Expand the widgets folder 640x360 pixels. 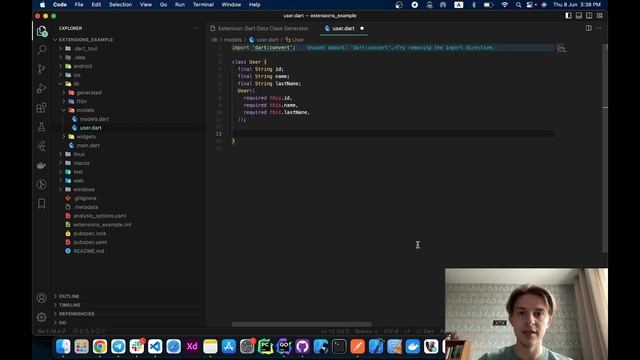(86, 137)
